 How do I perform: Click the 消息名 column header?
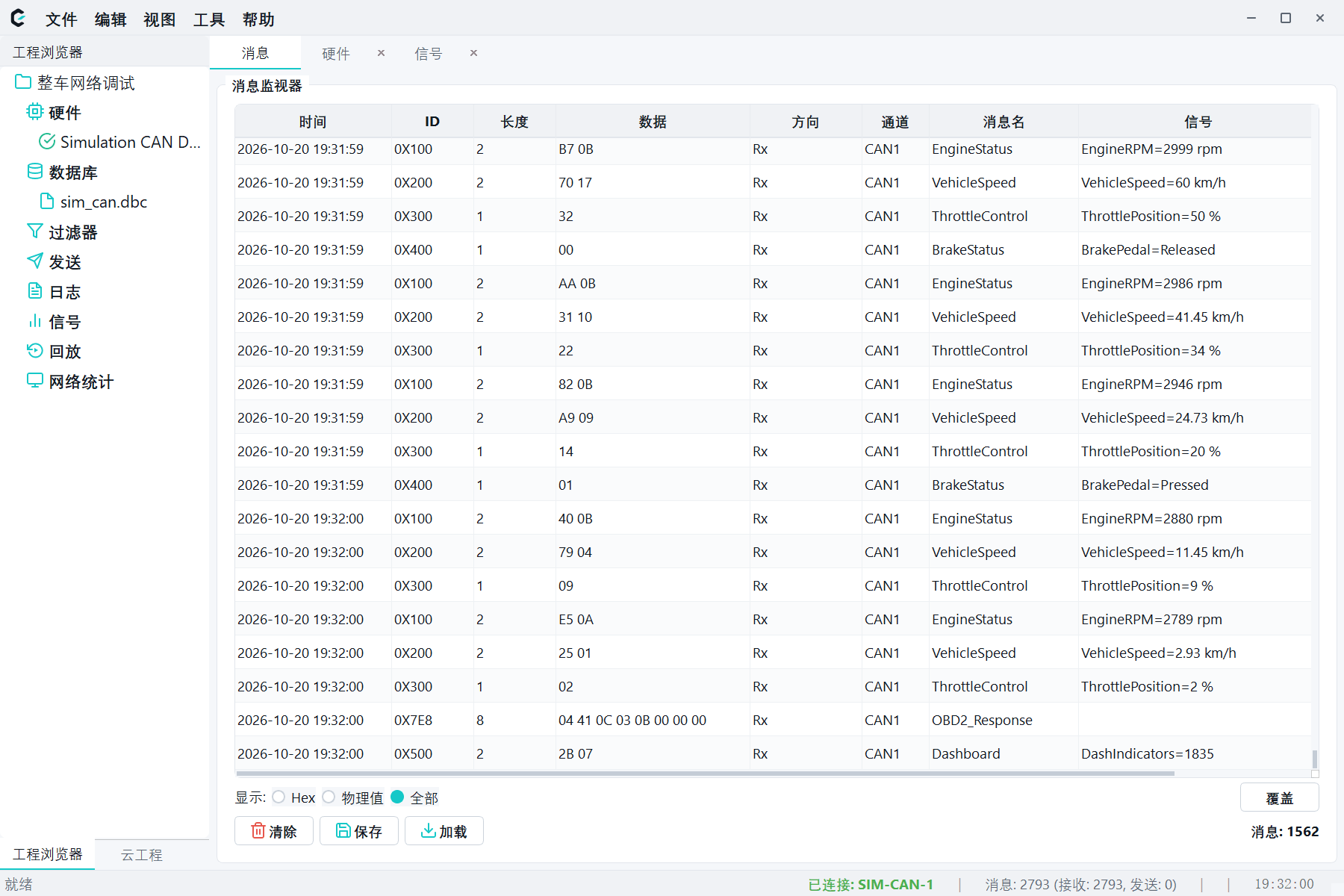(x=1004, y=122)
